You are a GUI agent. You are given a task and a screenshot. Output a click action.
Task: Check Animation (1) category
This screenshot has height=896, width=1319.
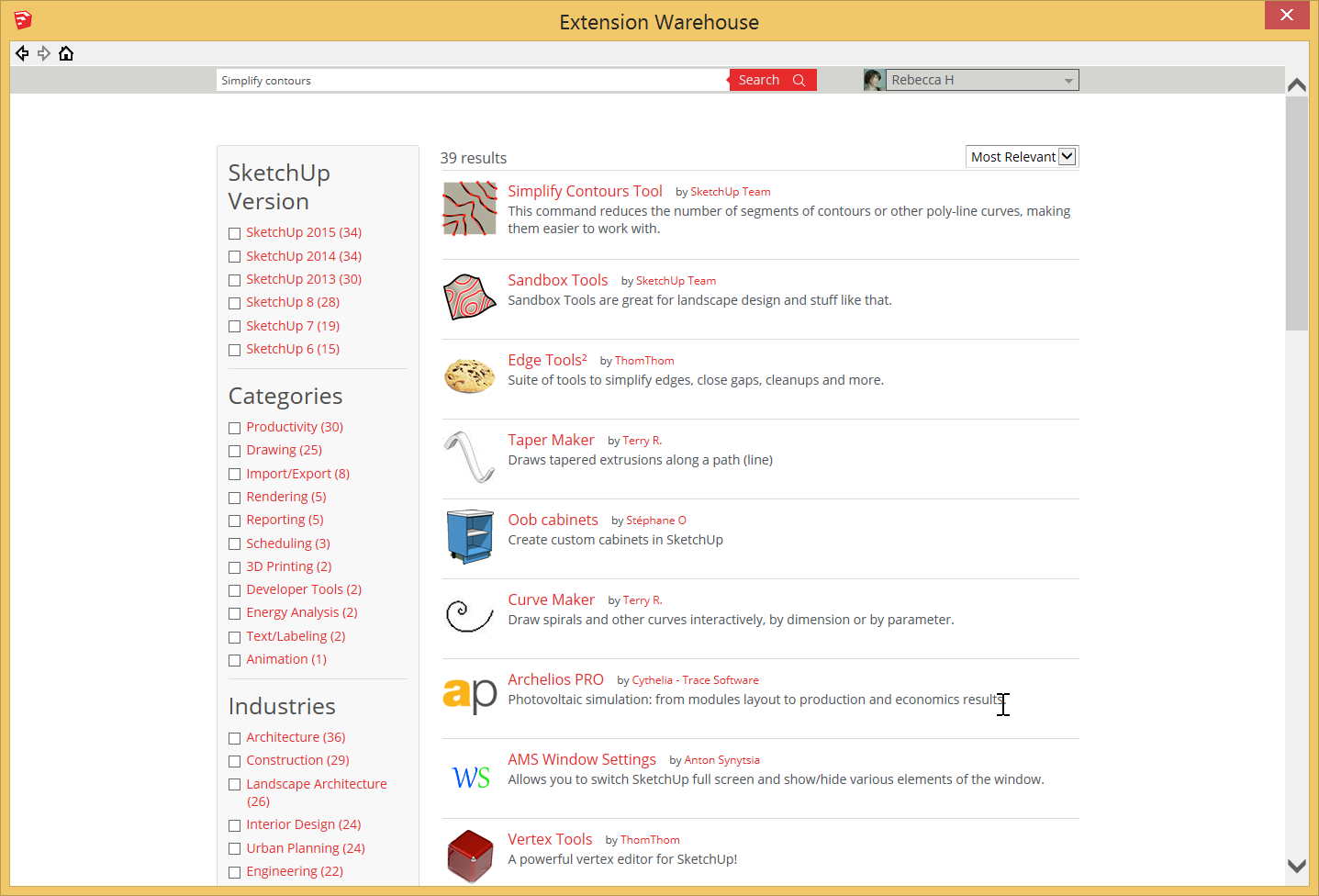(x=235, y=660)
